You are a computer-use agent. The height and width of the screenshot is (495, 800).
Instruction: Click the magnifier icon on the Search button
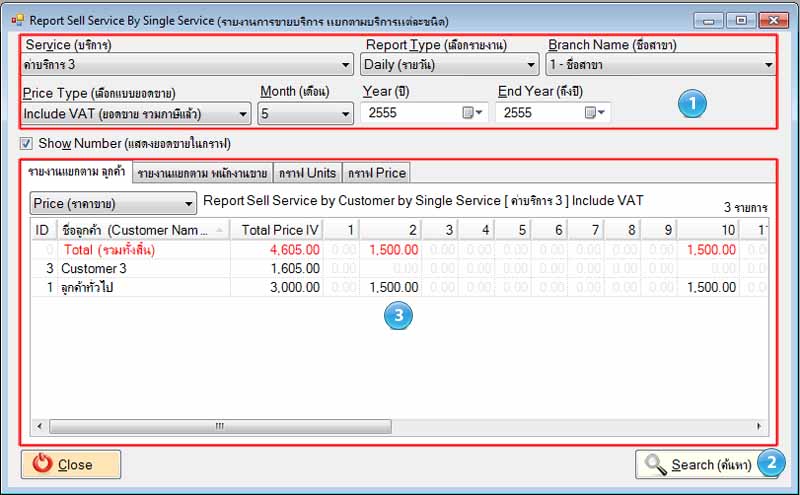point(656,464)
